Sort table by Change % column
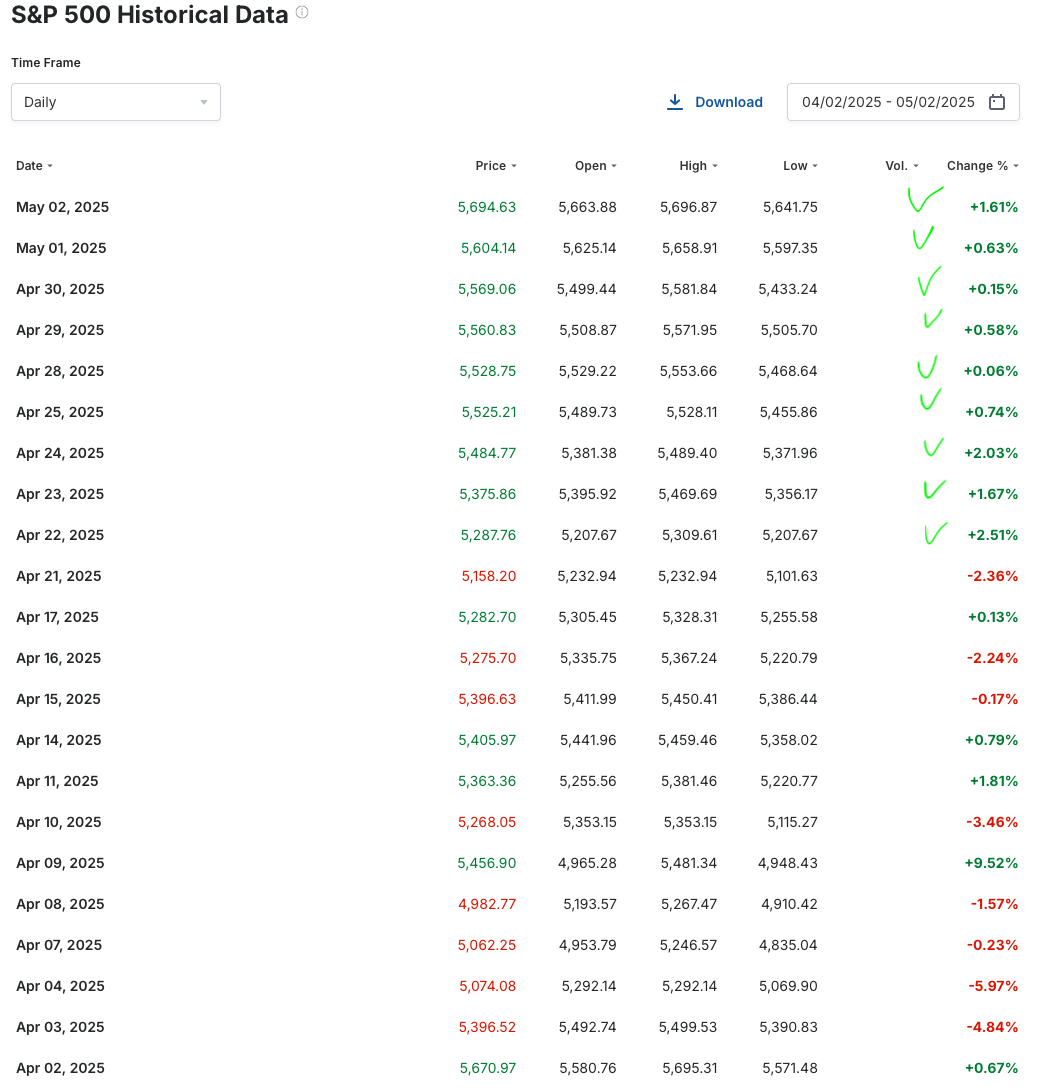Screen dimensions: 1037x1091 click(982, 166)
